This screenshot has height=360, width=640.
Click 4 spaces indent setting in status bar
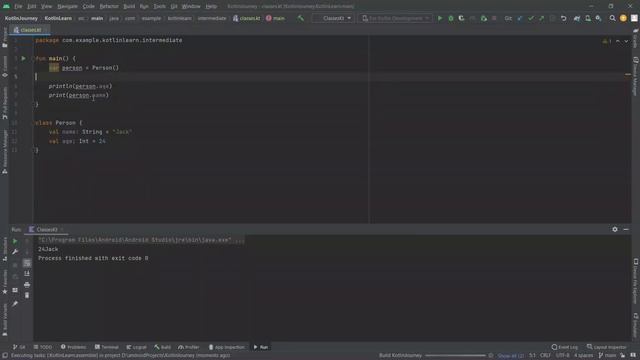click(x=584, y=356)
